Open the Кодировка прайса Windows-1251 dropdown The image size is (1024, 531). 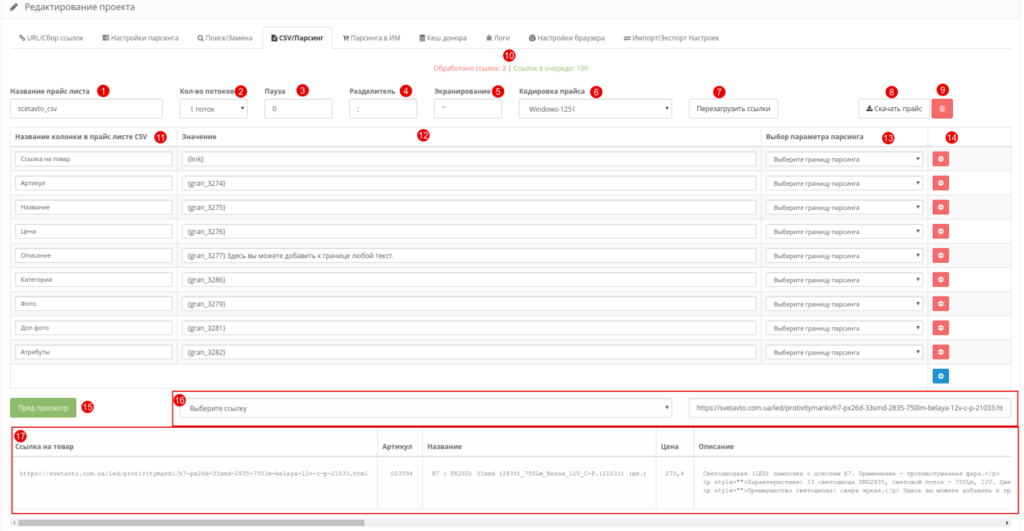[596, 108]
